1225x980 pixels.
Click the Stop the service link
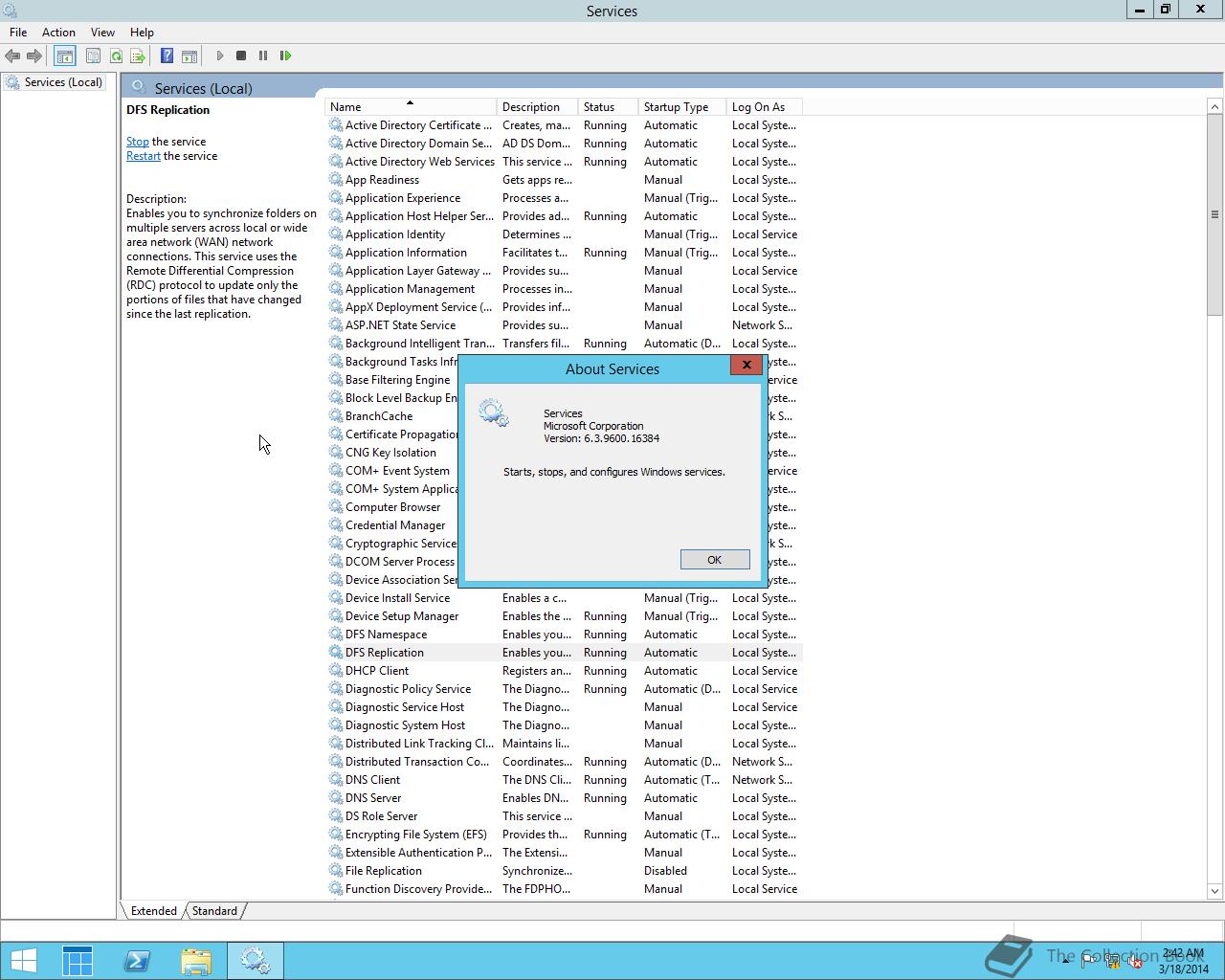pos(138,142)
